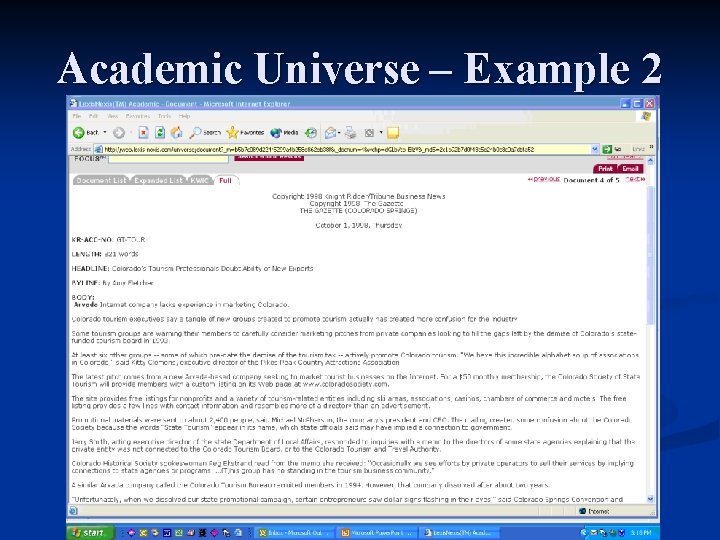Screen dimensions: 720x540
Task: Click the green Go arrow button
Action: [607, 149]
